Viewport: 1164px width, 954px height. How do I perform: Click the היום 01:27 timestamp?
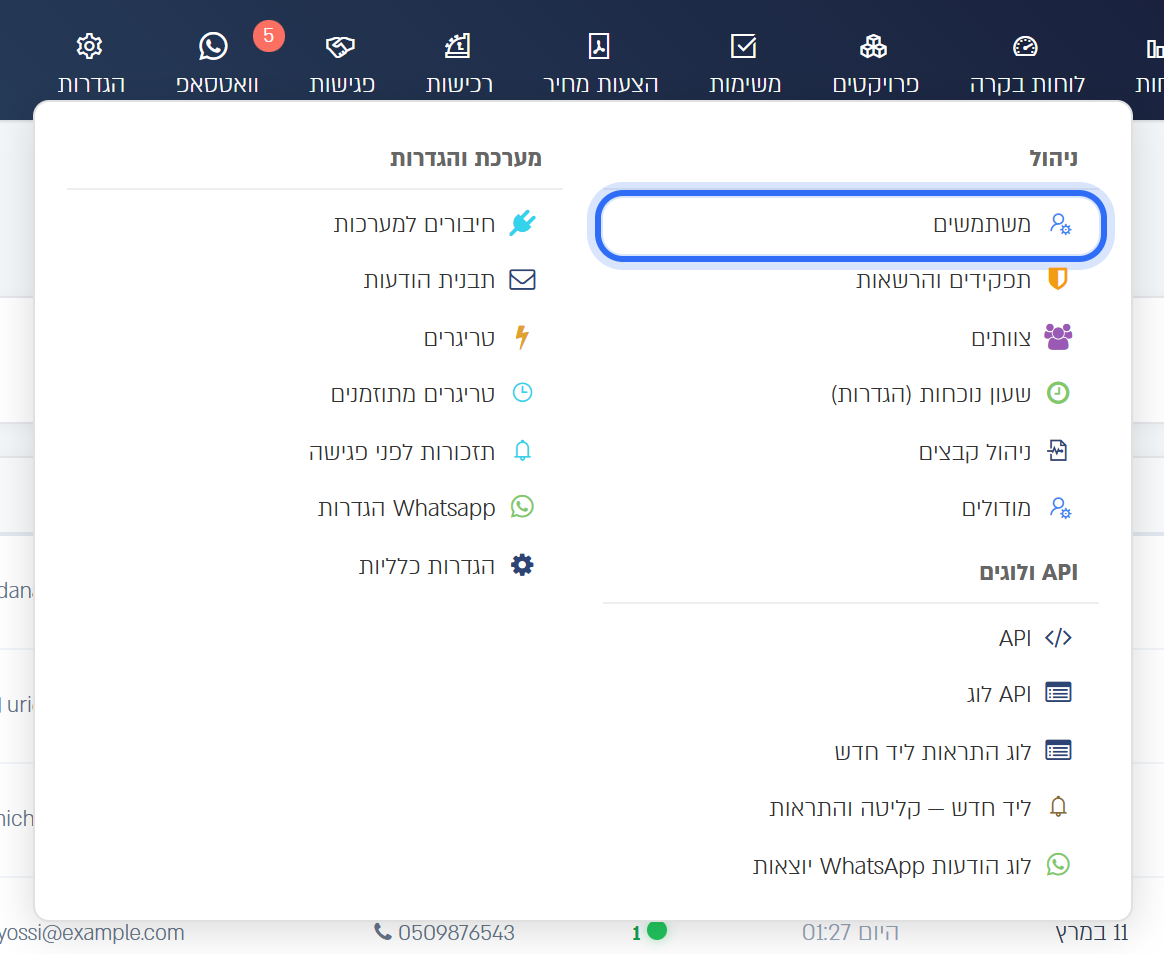pos(850,932)
